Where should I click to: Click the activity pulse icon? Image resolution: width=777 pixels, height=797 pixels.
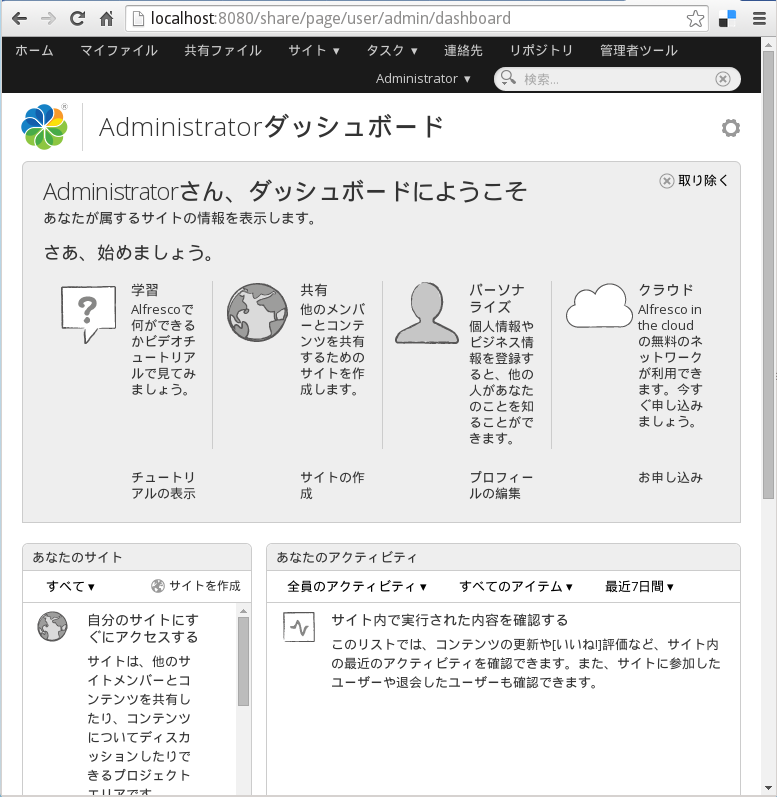[x=299, y=627]
